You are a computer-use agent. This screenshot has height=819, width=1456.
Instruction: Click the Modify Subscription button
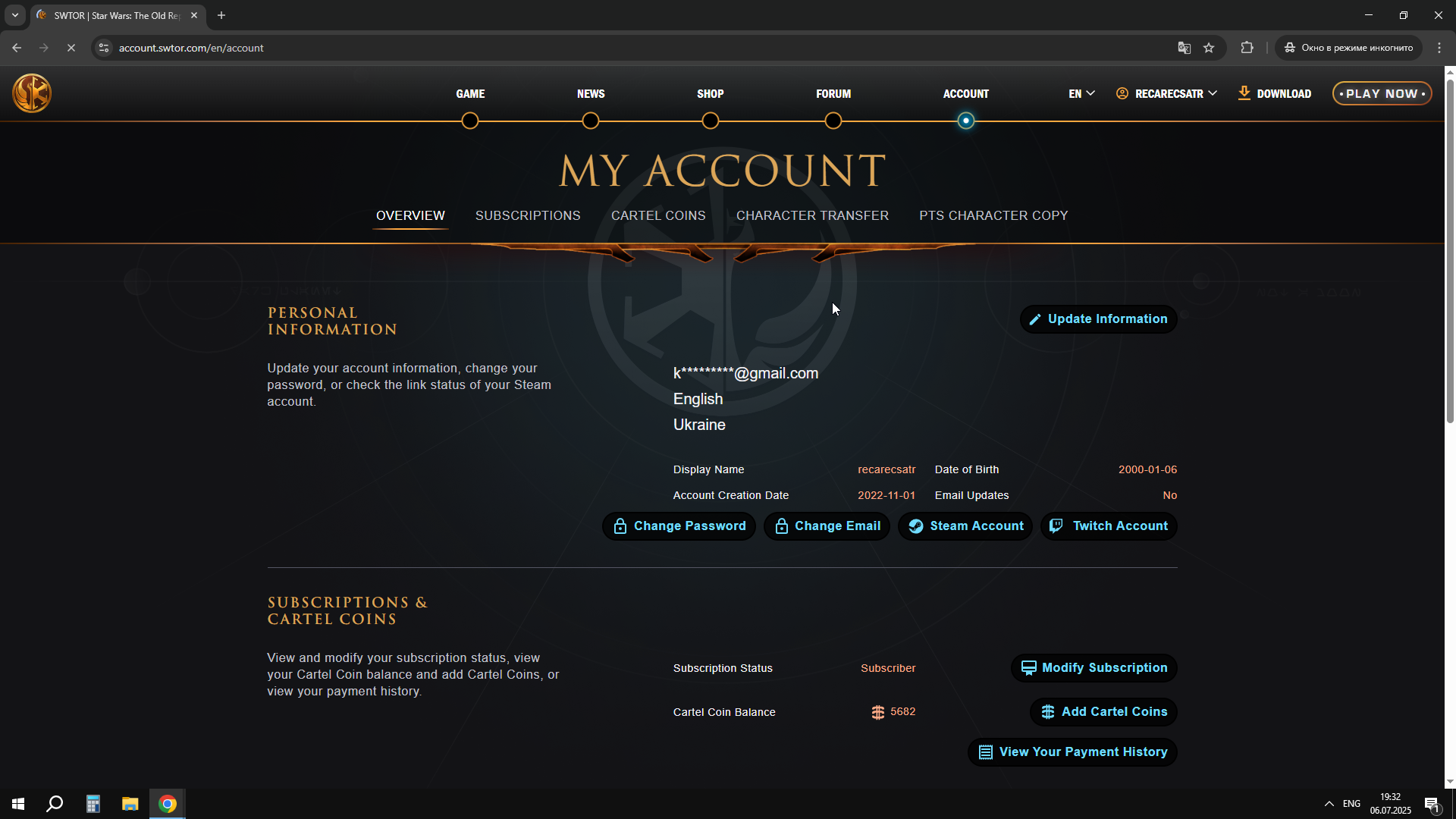click(1094, 668)
